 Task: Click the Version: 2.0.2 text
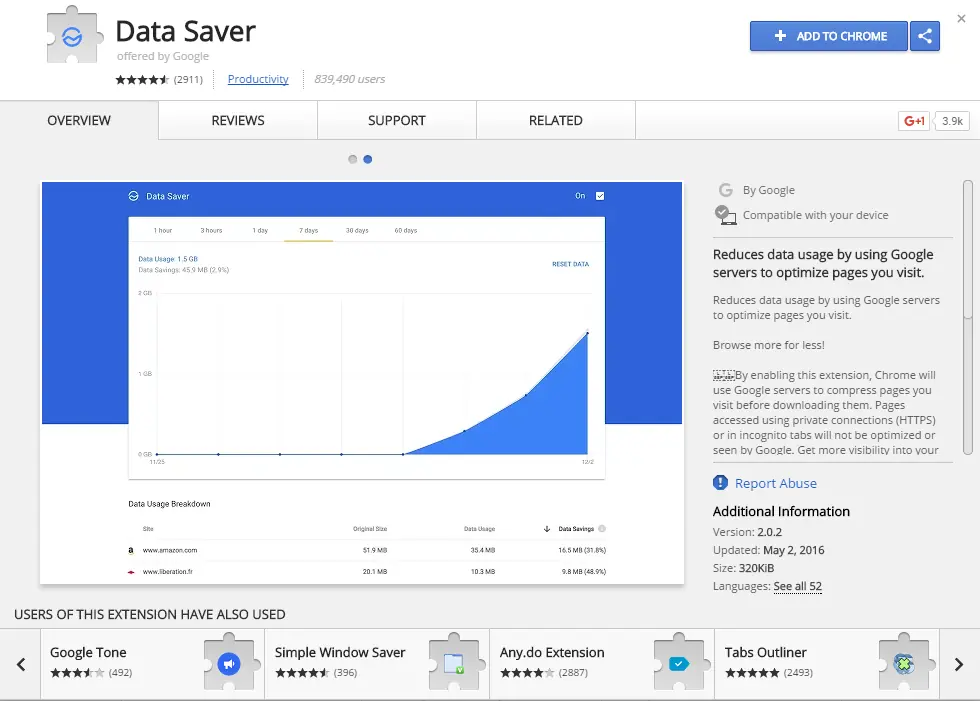(x=748, y=532)
